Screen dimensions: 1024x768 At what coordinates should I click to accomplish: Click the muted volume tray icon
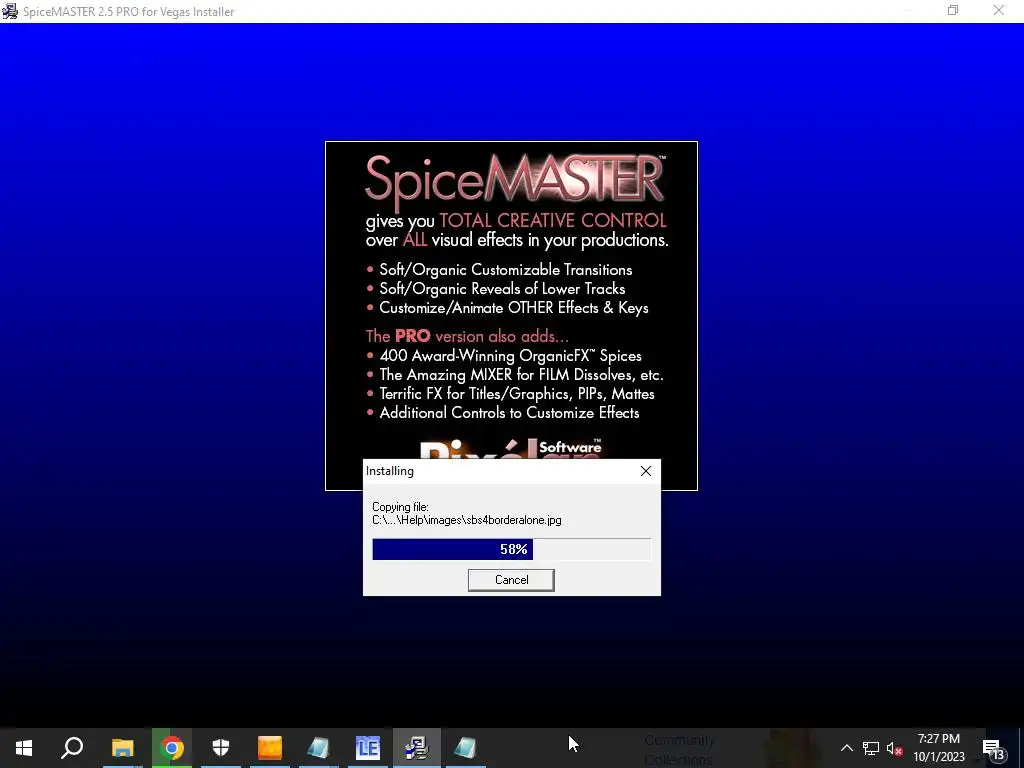tap(895, 748)
